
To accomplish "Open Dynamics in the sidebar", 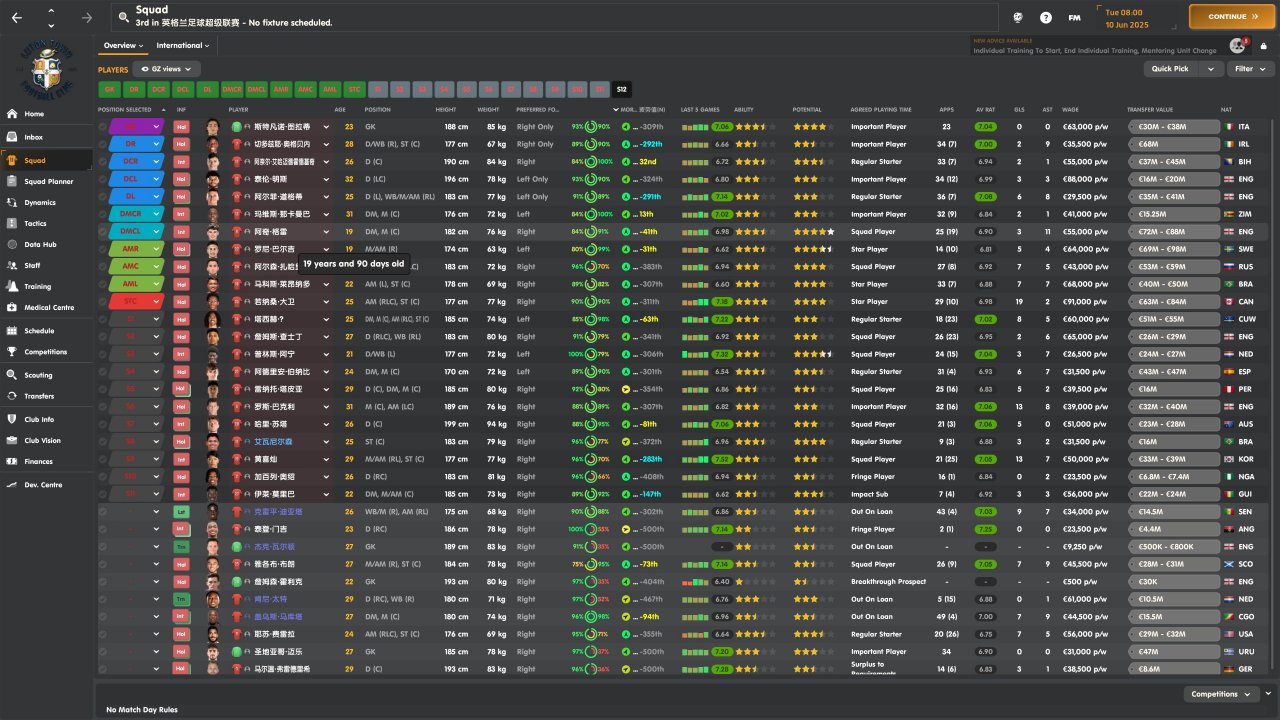I will click(x=46, y=202).
